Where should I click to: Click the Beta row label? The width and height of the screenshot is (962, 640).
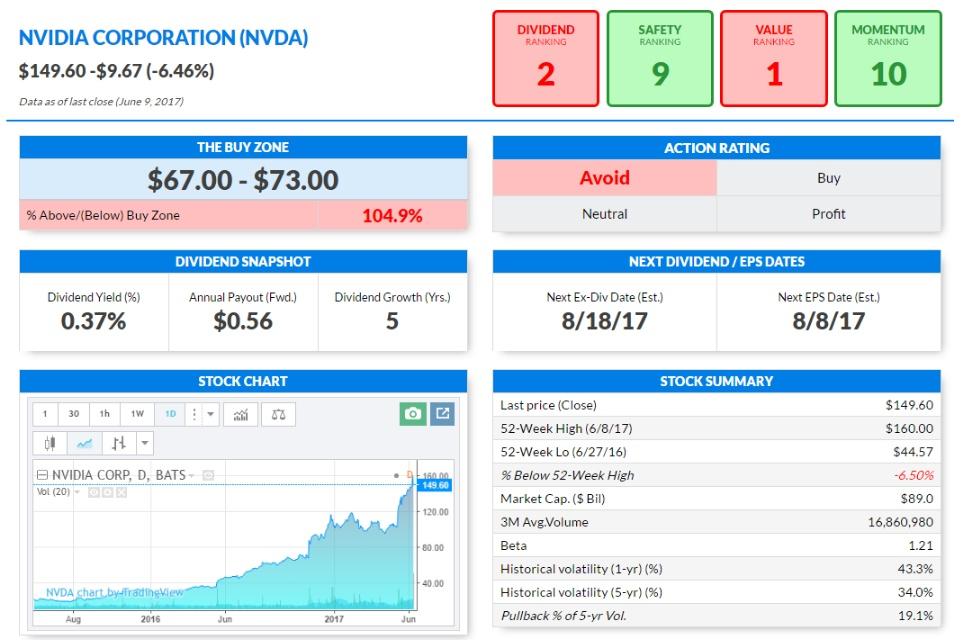pyautogui.click(x=513, y=546)
